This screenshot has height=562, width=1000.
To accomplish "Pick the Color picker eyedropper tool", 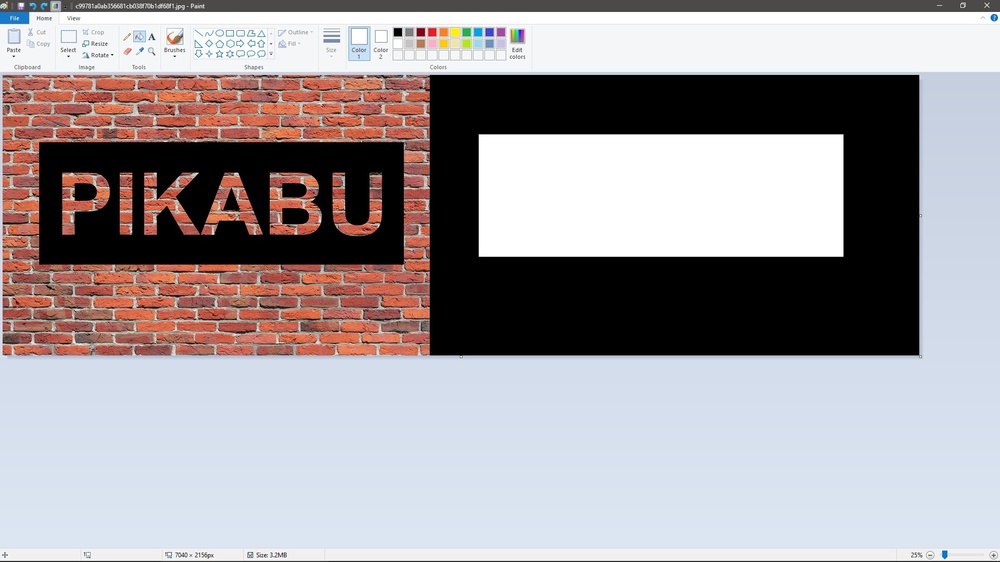I will 139,51.
